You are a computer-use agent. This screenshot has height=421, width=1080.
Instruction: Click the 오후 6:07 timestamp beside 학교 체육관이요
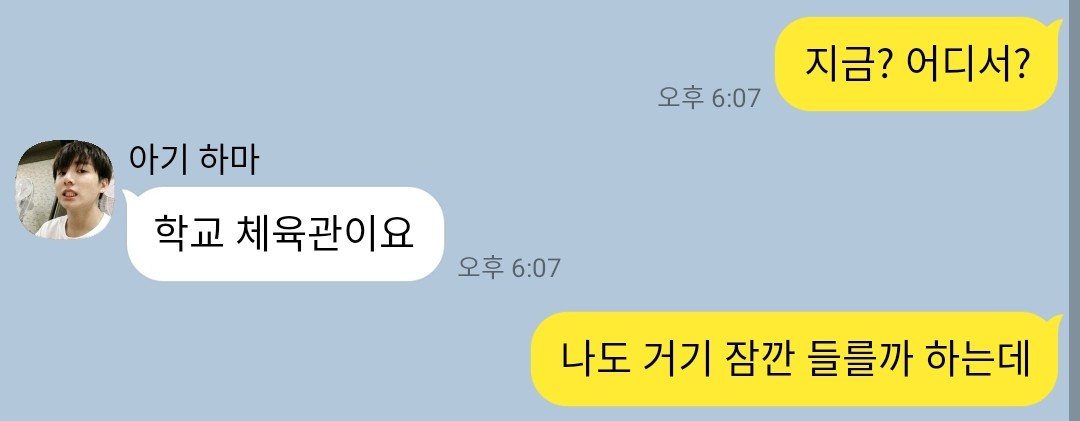509,267
